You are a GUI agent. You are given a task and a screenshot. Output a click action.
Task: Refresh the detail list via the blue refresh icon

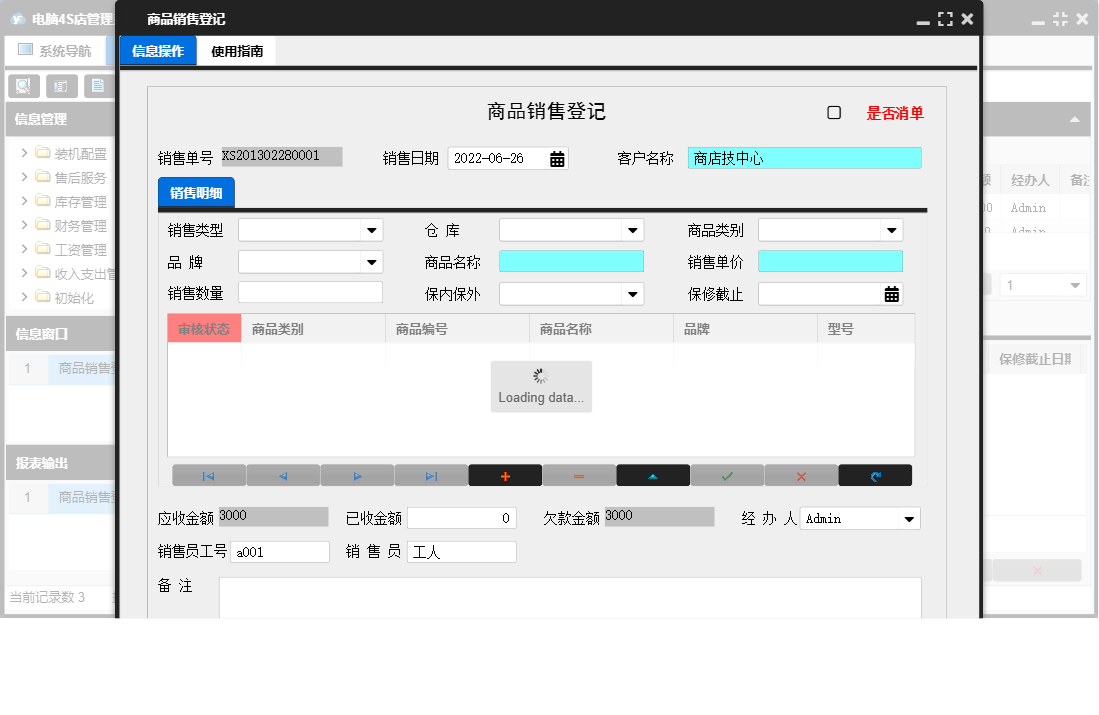click(875, 475)
